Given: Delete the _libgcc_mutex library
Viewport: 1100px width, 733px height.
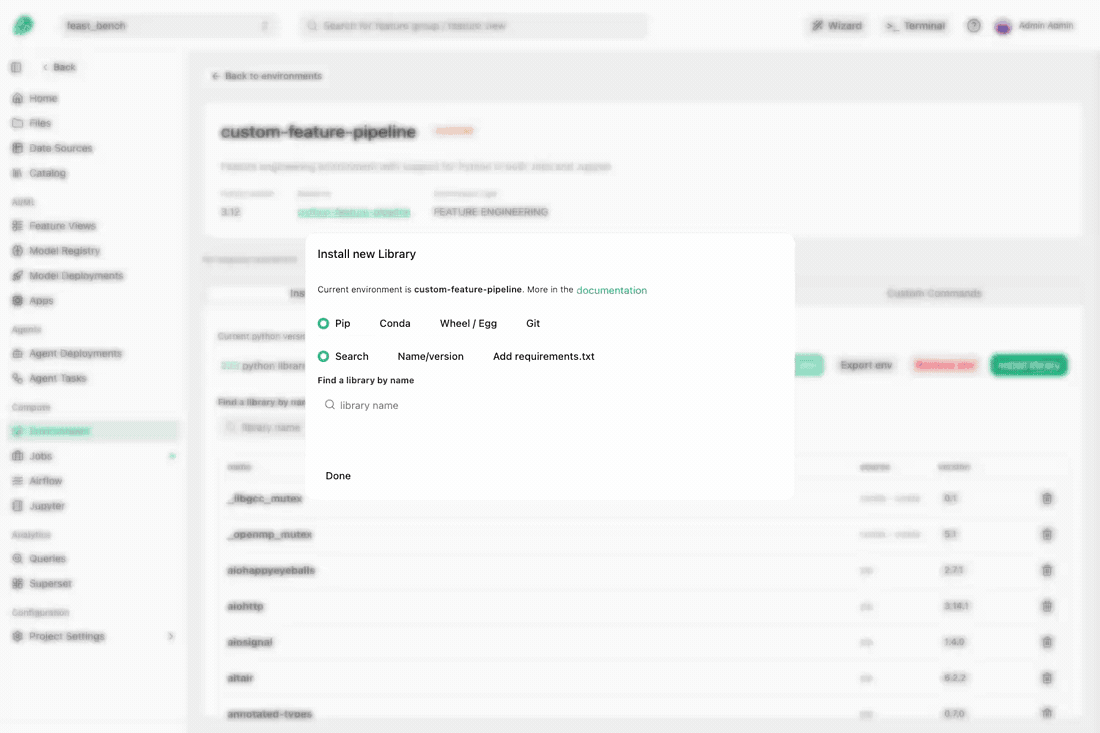Looking at the screenshot, I should coord(1047,499).
